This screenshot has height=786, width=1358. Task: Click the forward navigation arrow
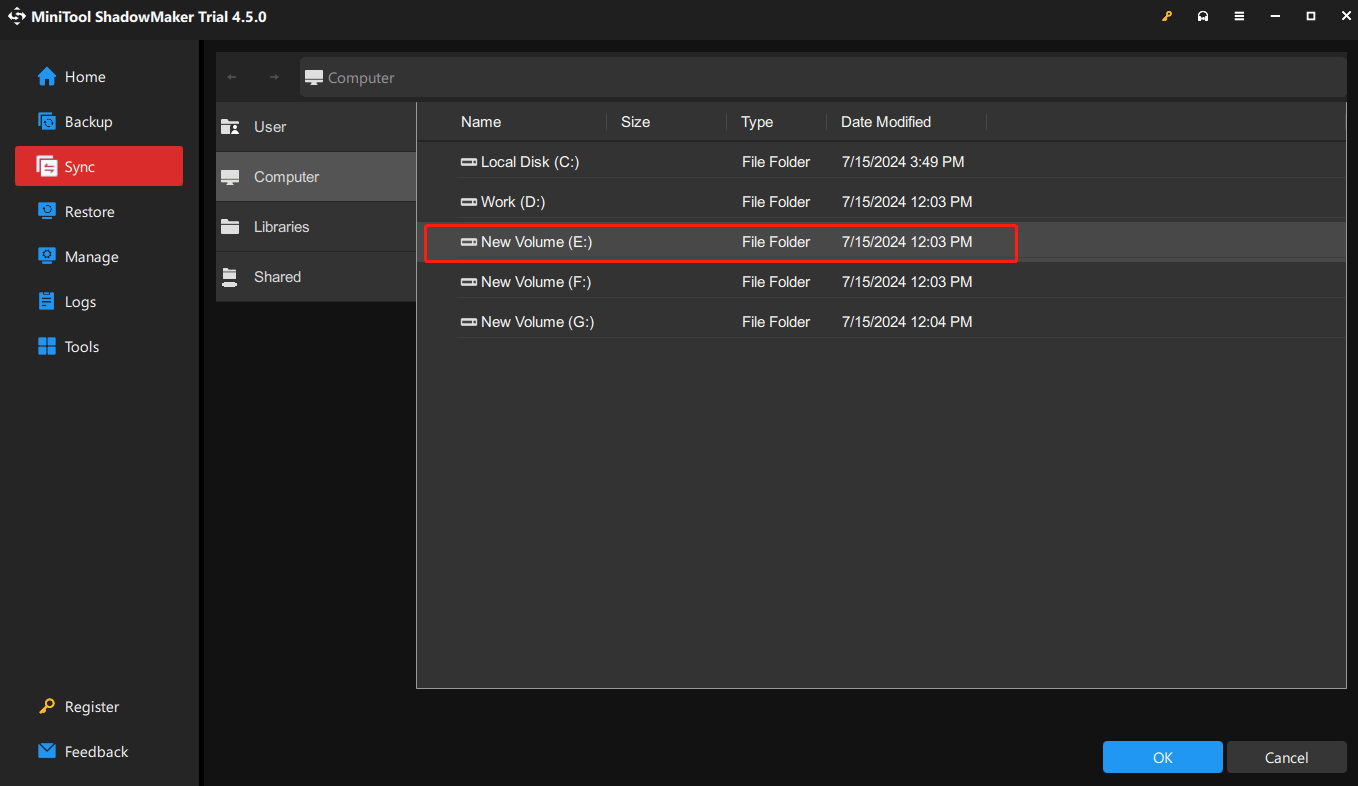[x=273, y=77]
